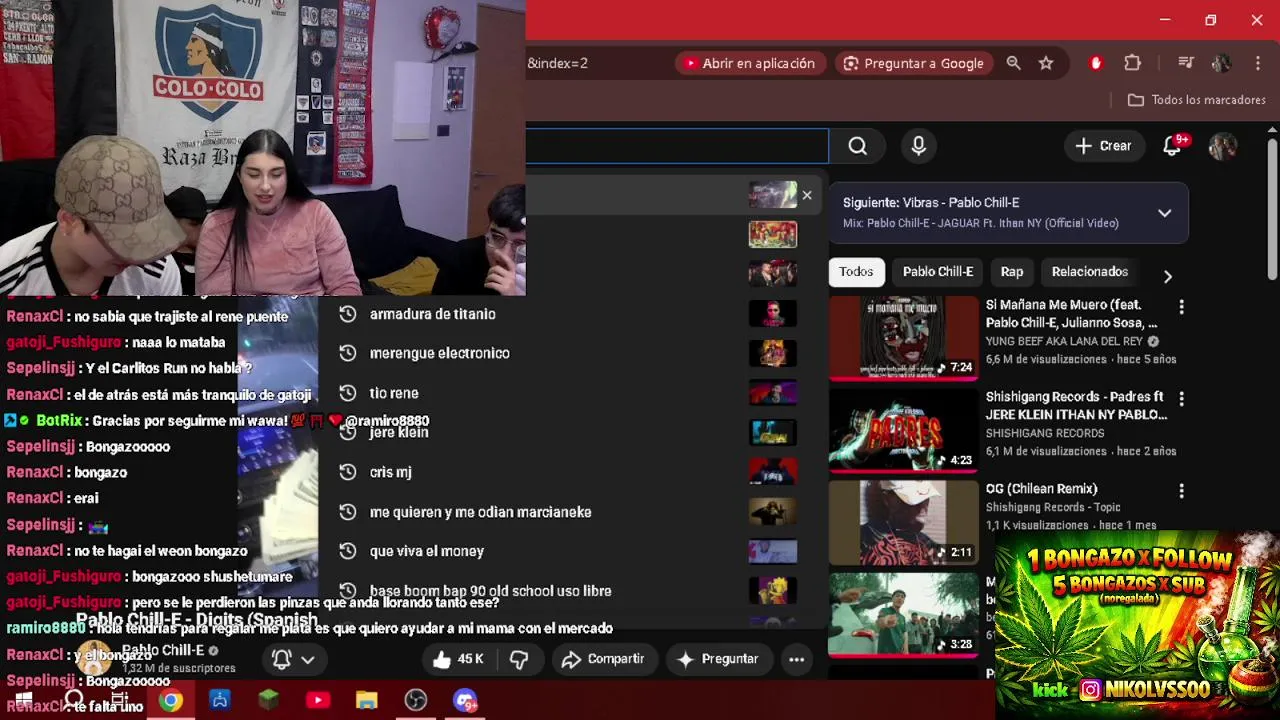Click the YouTube search magnifier button
The image size is (1280, 720).
point(858,146)
